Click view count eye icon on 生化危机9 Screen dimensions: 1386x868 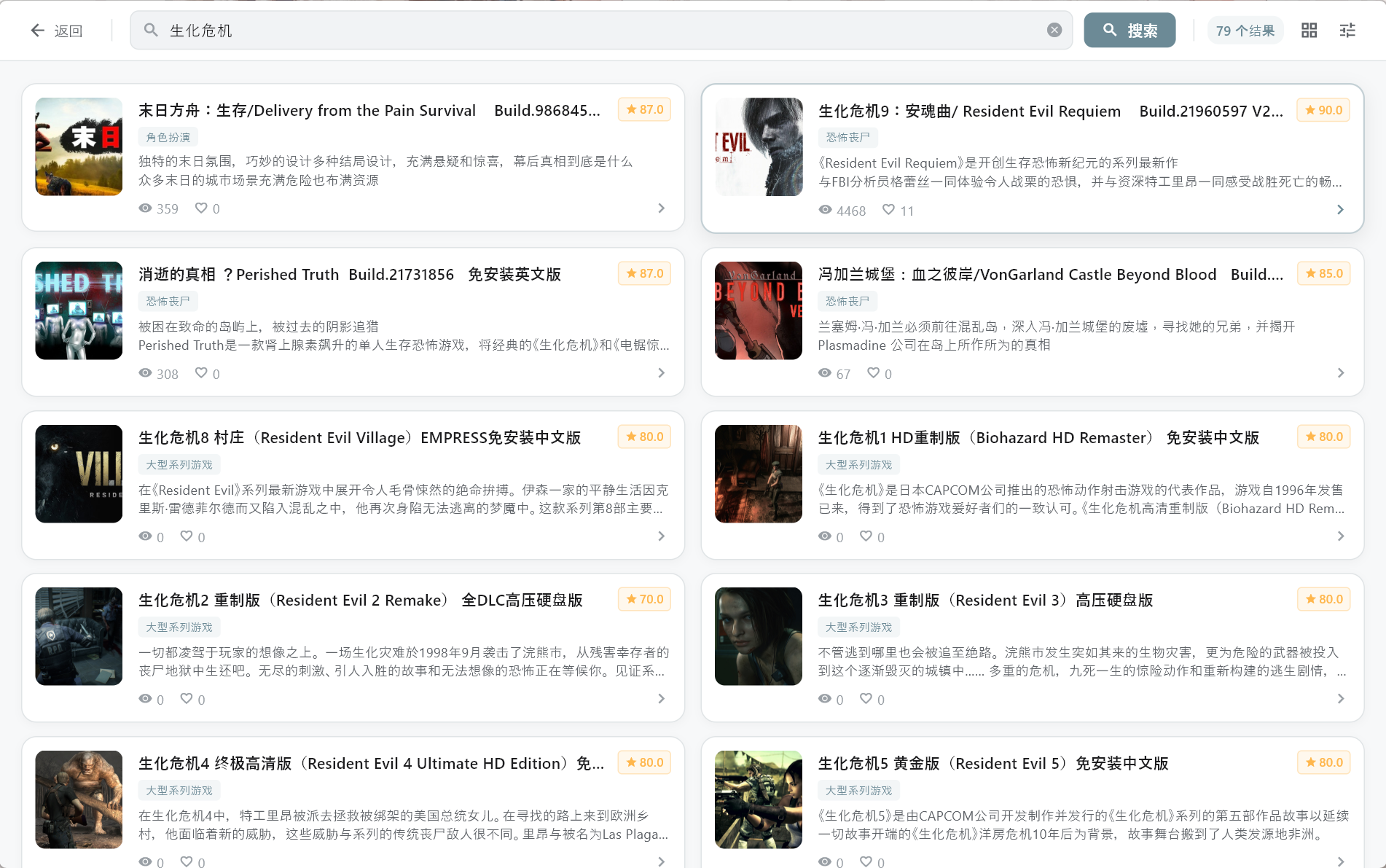pyautogui.click(x=825, y=210)
